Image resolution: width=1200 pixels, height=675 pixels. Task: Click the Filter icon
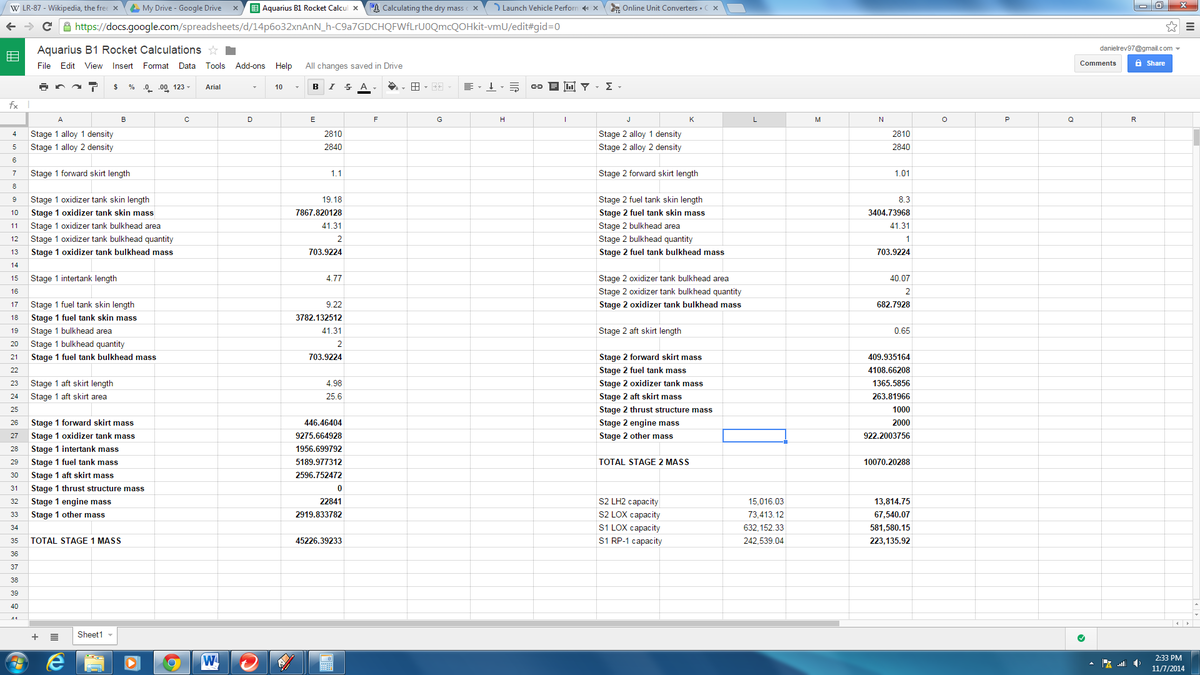587,87
